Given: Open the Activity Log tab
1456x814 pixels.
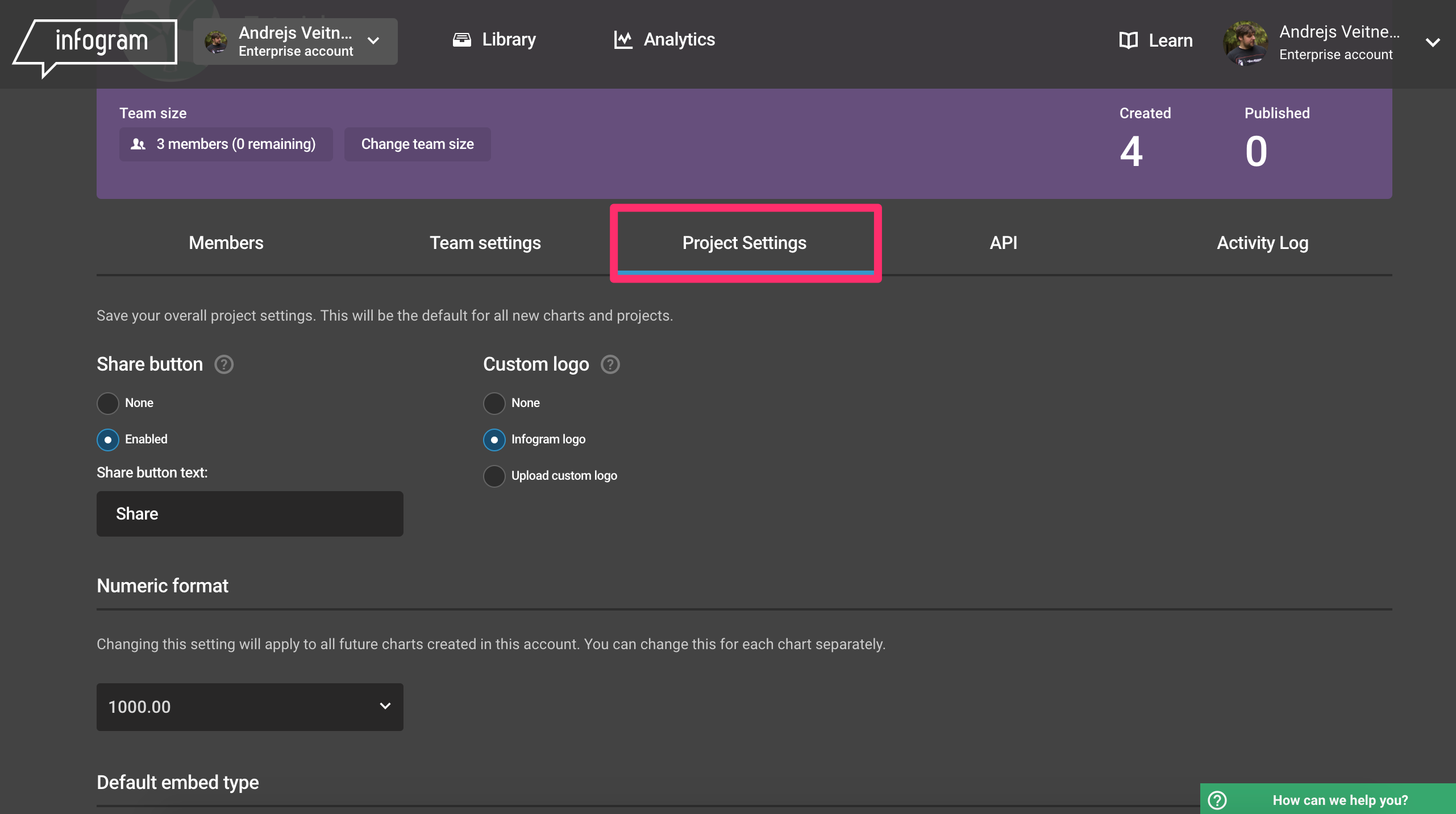Looking at the screenshot, I should tap(1263, 243).
